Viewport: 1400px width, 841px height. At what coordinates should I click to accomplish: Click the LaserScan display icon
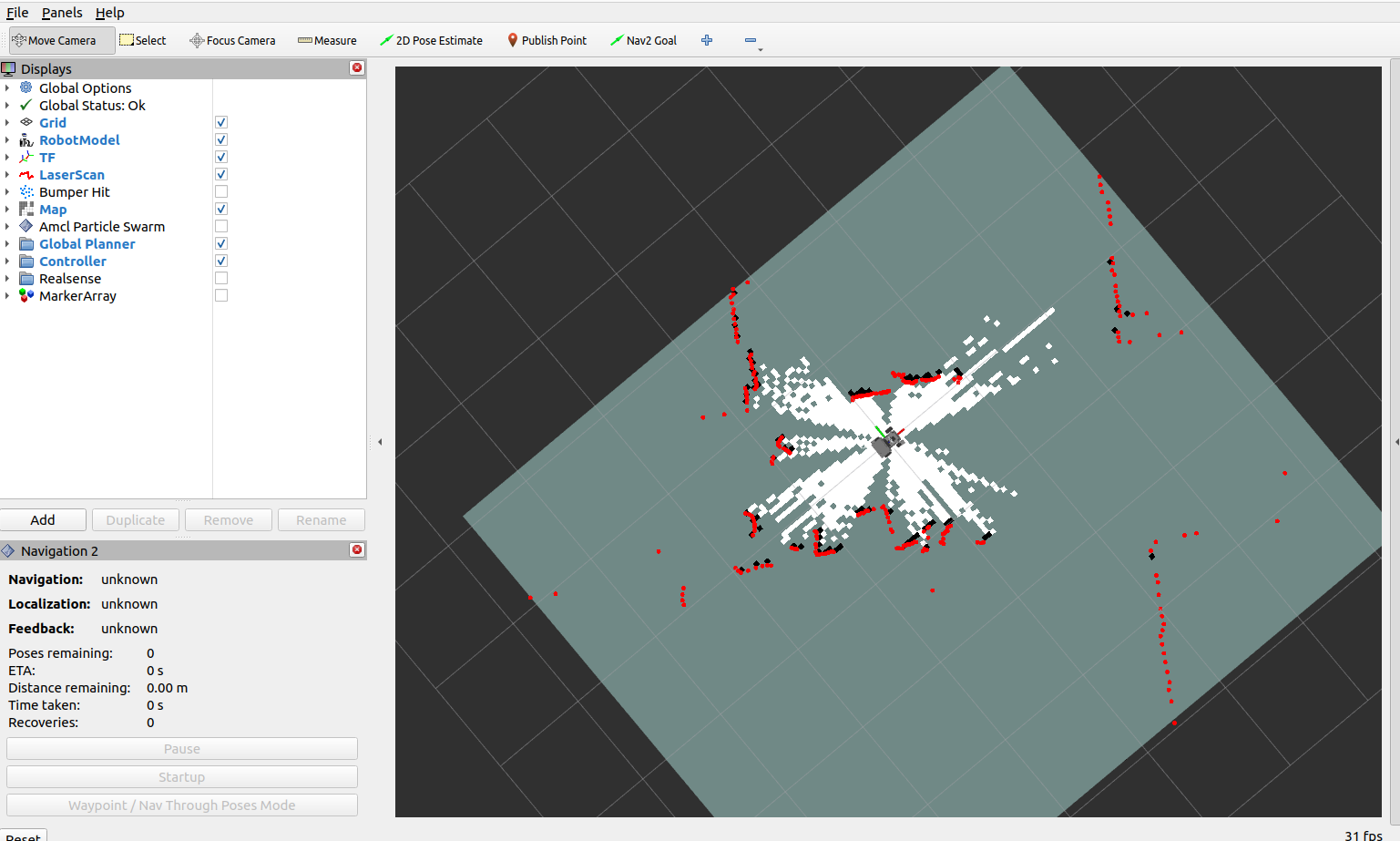26,174
